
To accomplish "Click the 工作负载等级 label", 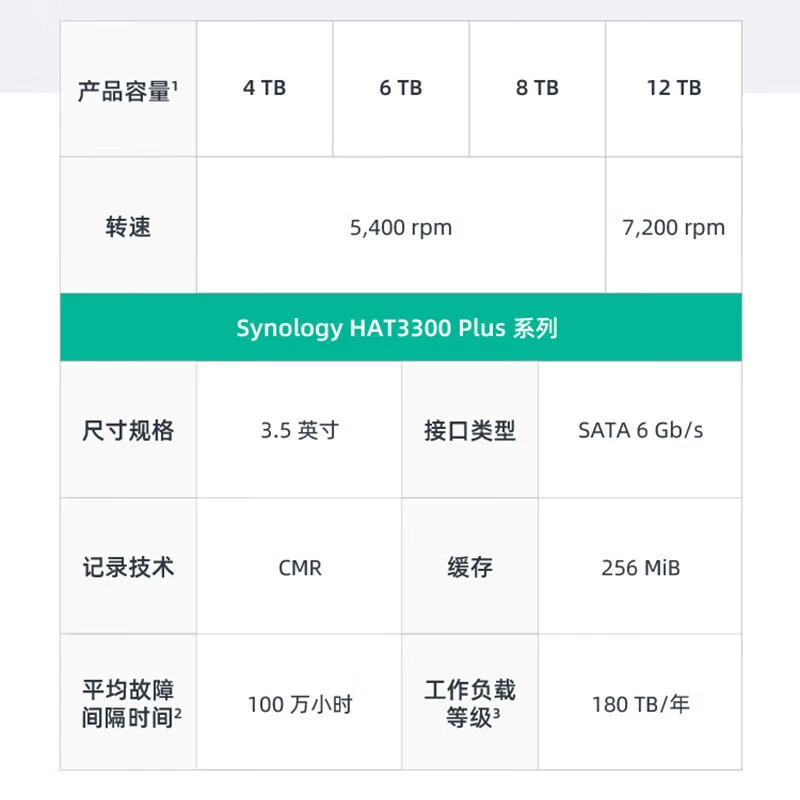I will [470, 703].
